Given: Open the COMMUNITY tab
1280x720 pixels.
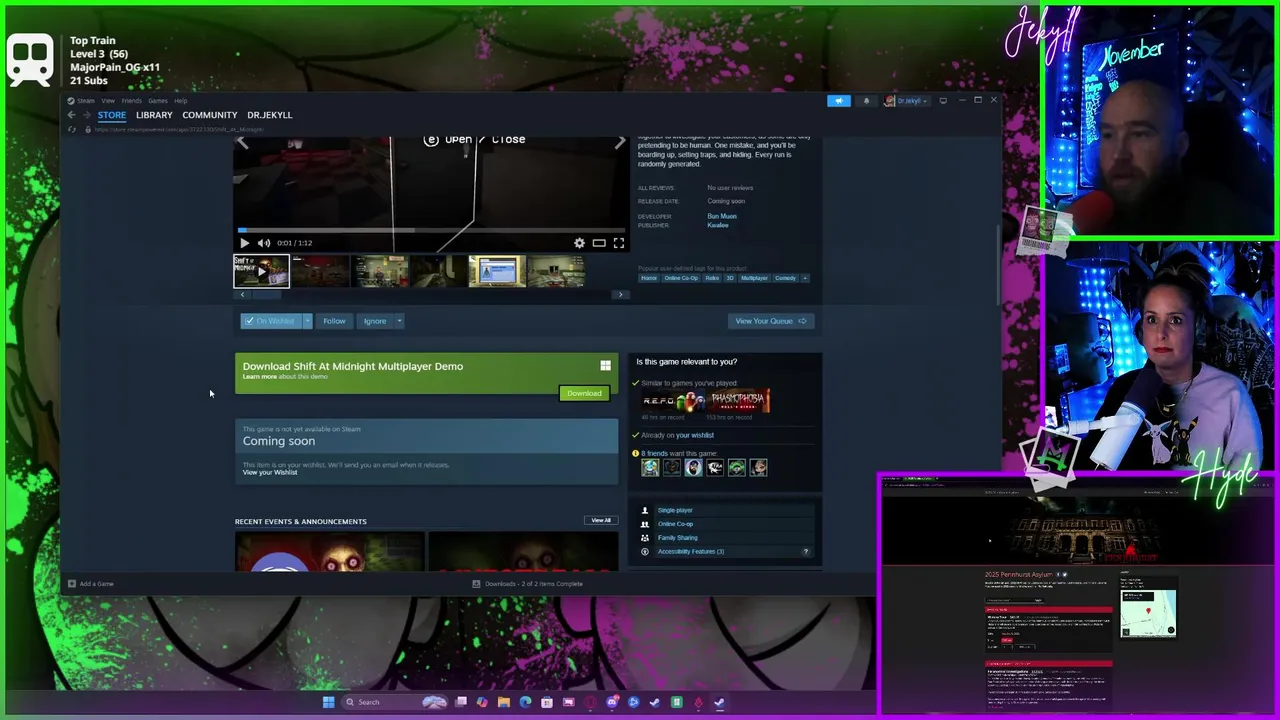Looking at the screenshot, I should pyautogui.click(x=210, y=115).
